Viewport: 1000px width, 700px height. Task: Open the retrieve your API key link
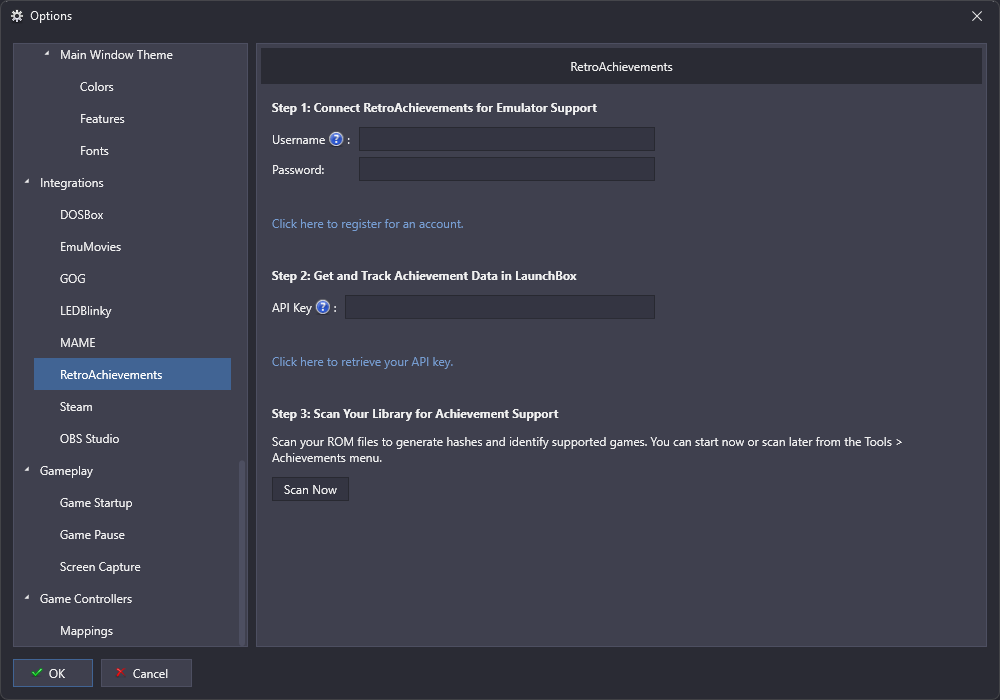tap(362, 362)
